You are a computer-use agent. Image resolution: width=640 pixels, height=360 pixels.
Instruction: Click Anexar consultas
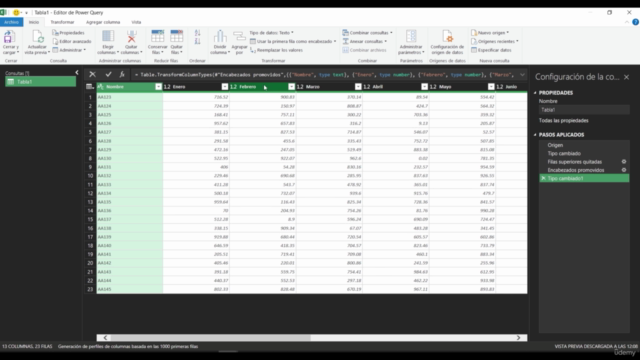click(364, 41)
